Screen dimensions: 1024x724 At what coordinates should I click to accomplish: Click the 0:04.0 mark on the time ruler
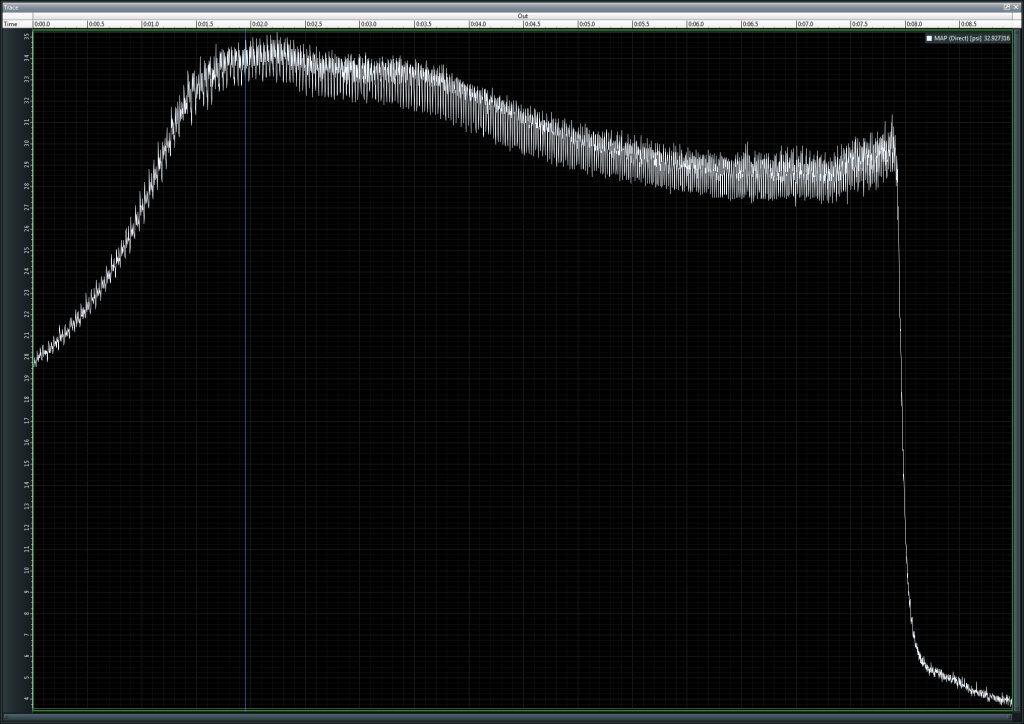[477, 24]
